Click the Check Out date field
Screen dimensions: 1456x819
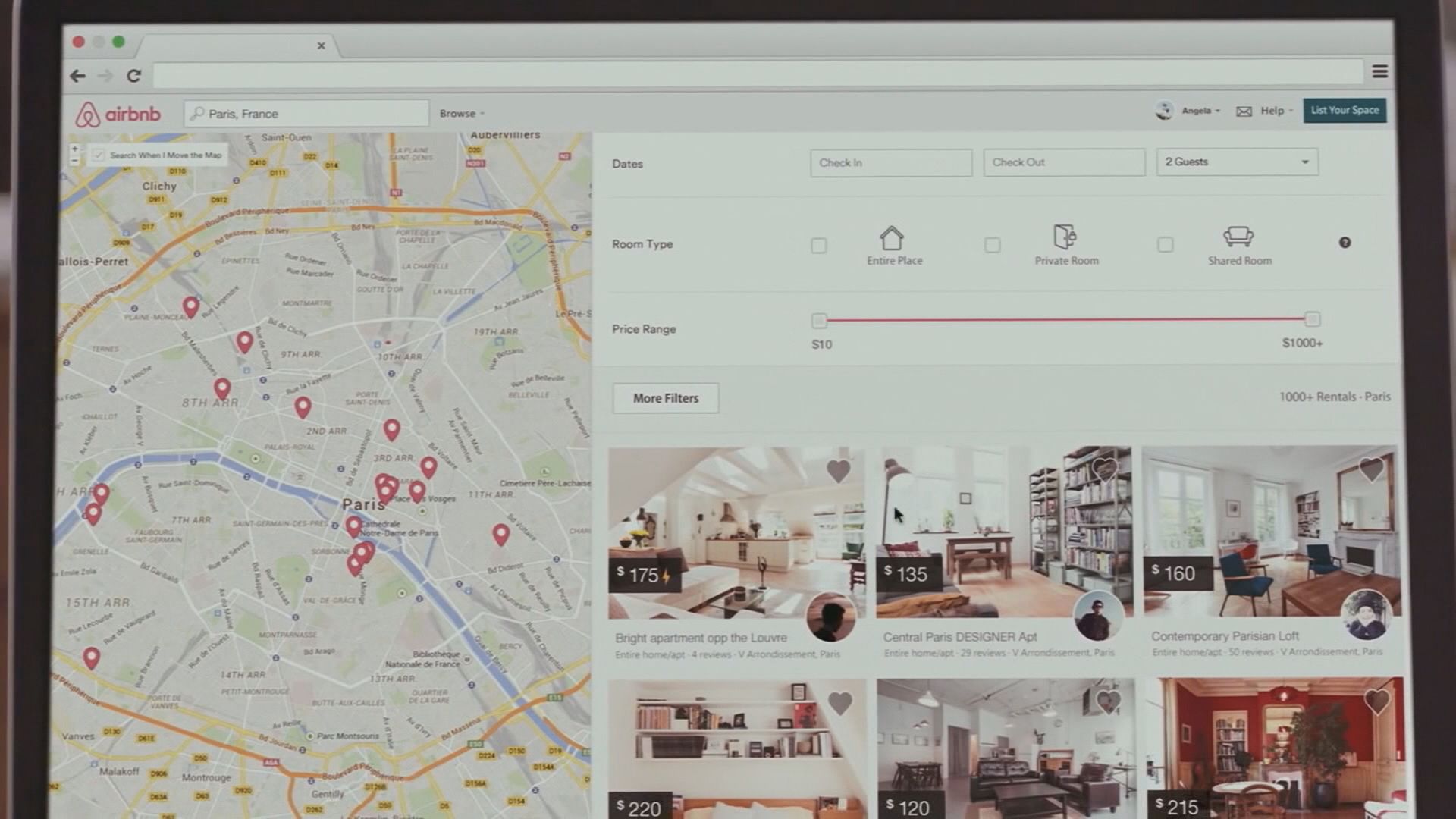tap(1064, 162)
